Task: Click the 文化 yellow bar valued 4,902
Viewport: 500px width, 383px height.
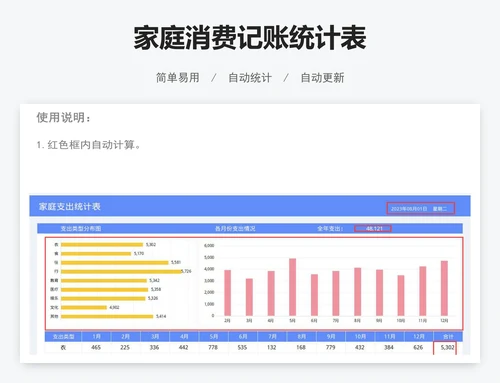Action: 84,307
